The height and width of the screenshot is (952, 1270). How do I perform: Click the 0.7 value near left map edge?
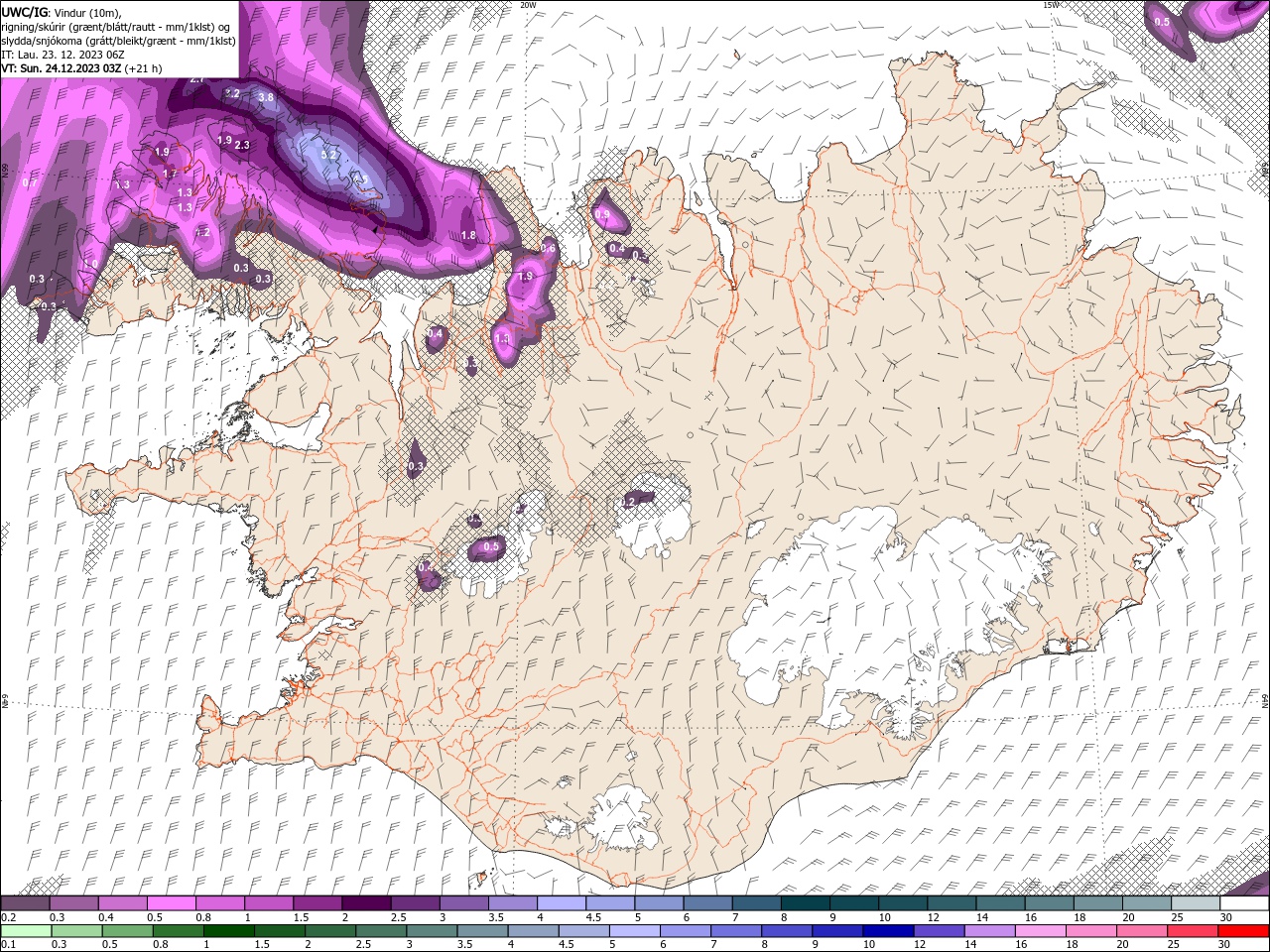pos(30,182)
